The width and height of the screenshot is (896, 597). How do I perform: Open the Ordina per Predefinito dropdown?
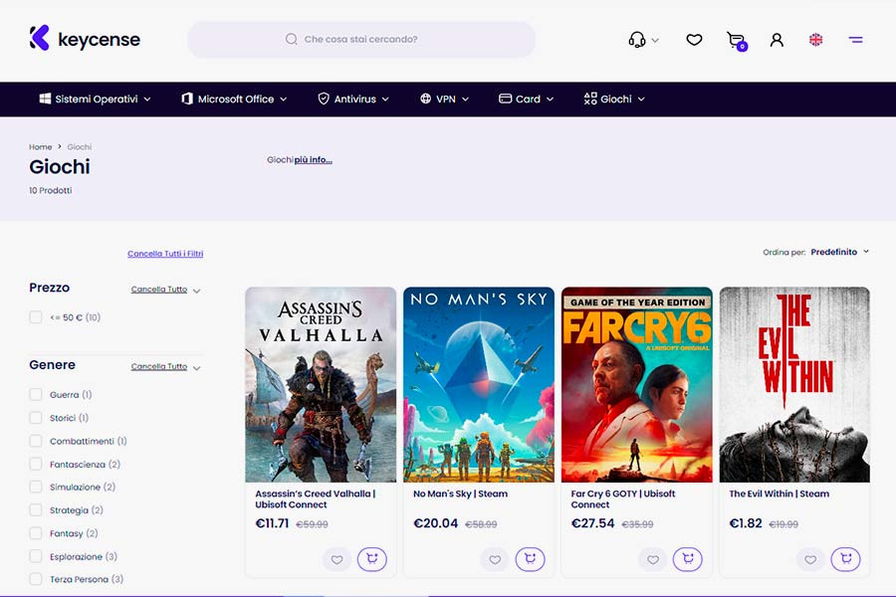point(839,252)
